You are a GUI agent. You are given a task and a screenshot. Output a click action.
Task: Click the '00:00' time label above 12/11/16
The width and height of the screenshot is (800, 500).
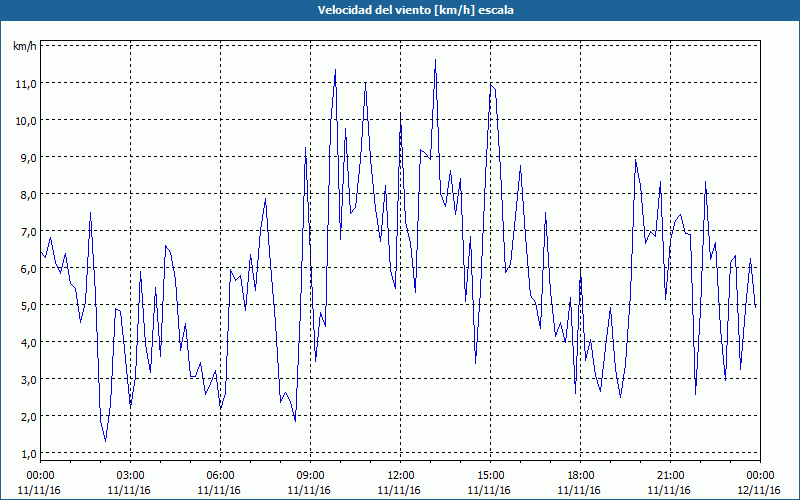(x=760, y=476)
